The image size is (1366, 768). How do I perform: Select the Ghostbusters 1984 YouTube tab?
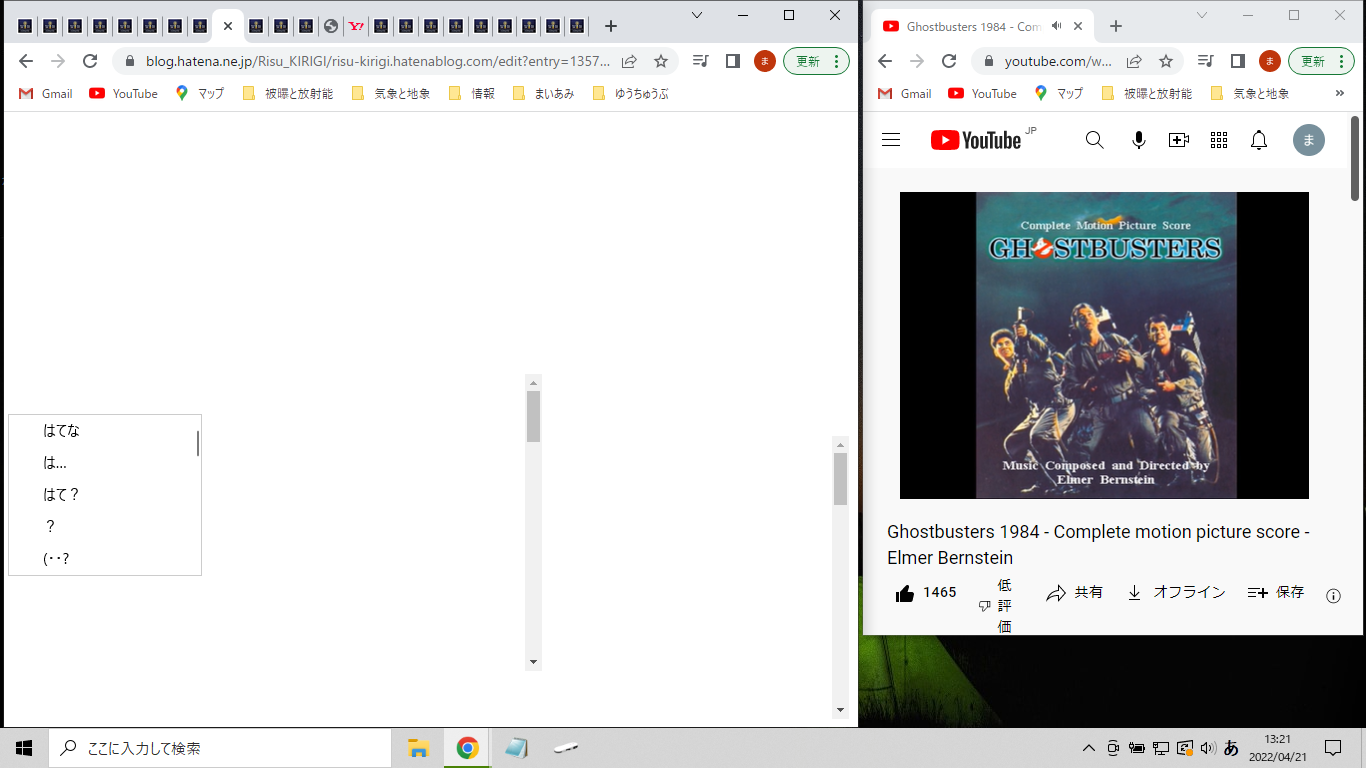(x=984, y=27)
